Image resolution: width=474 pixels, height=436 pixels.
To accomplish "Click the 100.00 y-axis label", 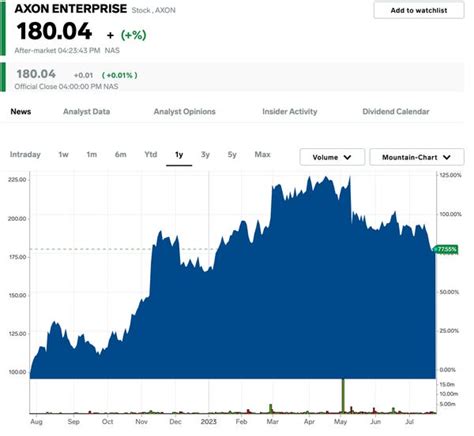I will tap(17, 372).
